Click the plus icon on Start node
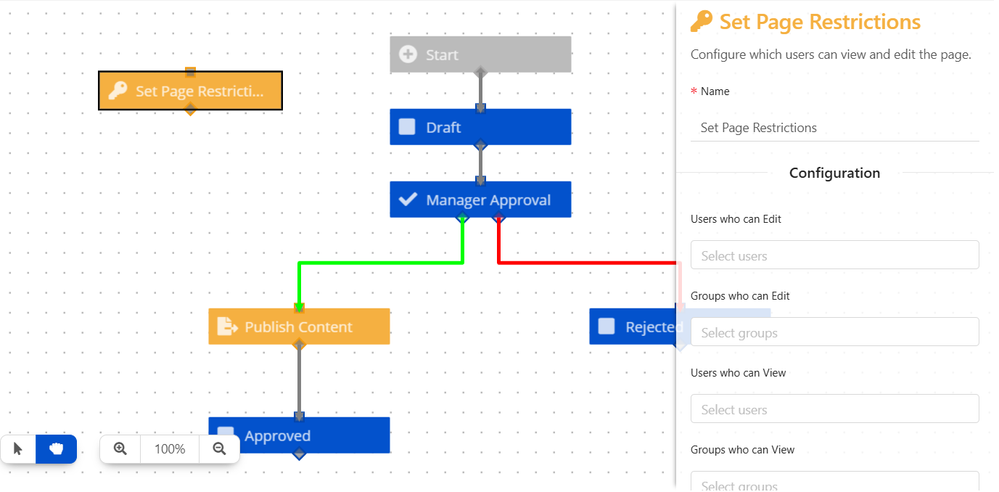This screenshot has height=492, width=999. tap(408, 54)
